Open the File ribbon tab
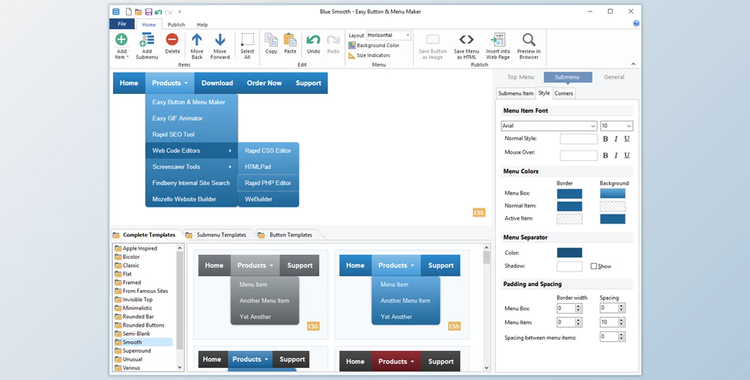 (x=122, y=24)
